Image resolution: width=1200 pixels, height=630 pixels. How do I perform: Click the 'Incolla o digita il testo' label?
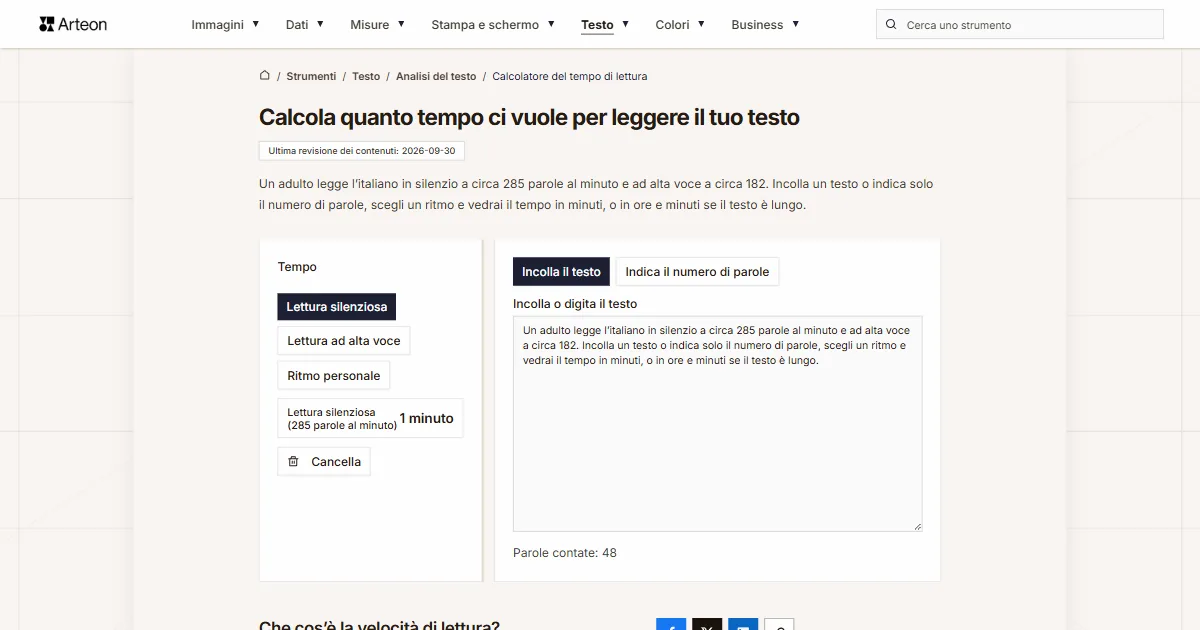(575, 303)
